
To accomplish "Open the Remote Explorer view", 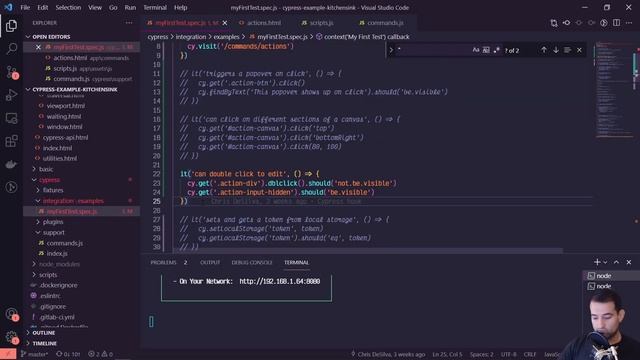I will point(11,118).
